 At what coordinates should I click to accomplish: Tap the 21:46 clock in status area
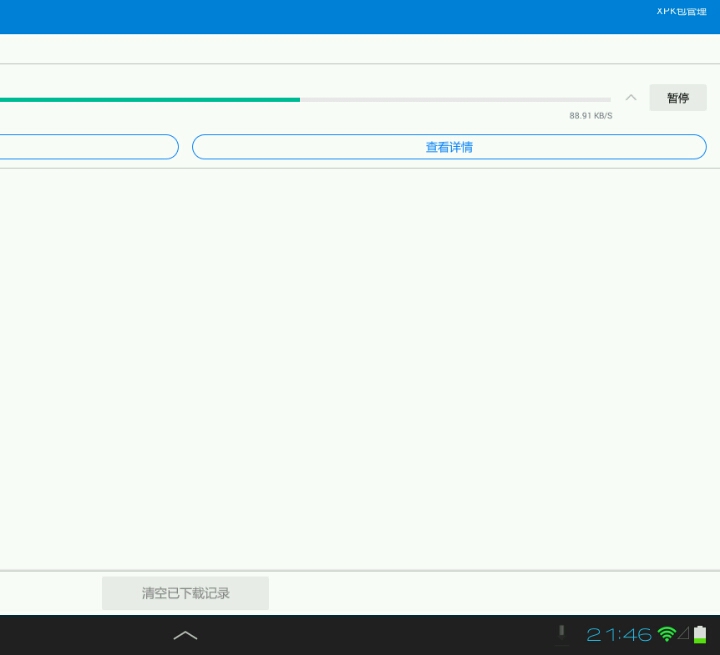(618, 635)
